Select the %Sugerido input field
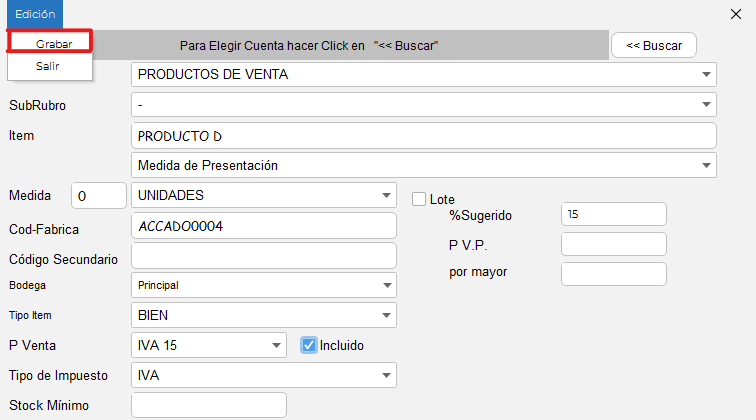756x420 pixels. point(613,214)
